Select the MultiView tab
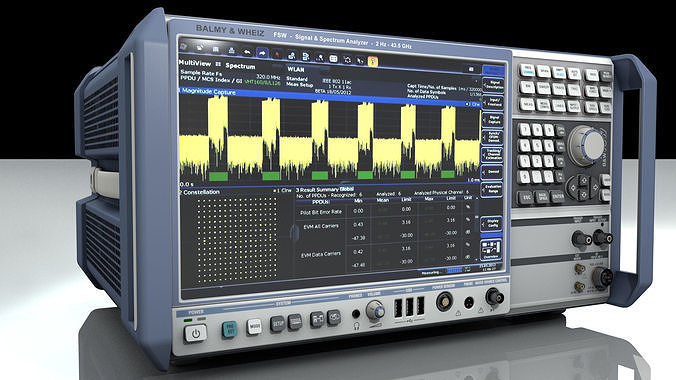The height and width of the screenshot is (380, 676). pos(195,63)
